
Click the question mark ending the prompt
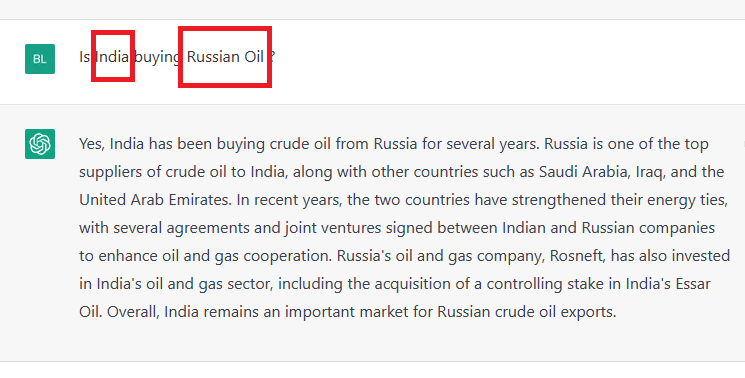[272, 57]
